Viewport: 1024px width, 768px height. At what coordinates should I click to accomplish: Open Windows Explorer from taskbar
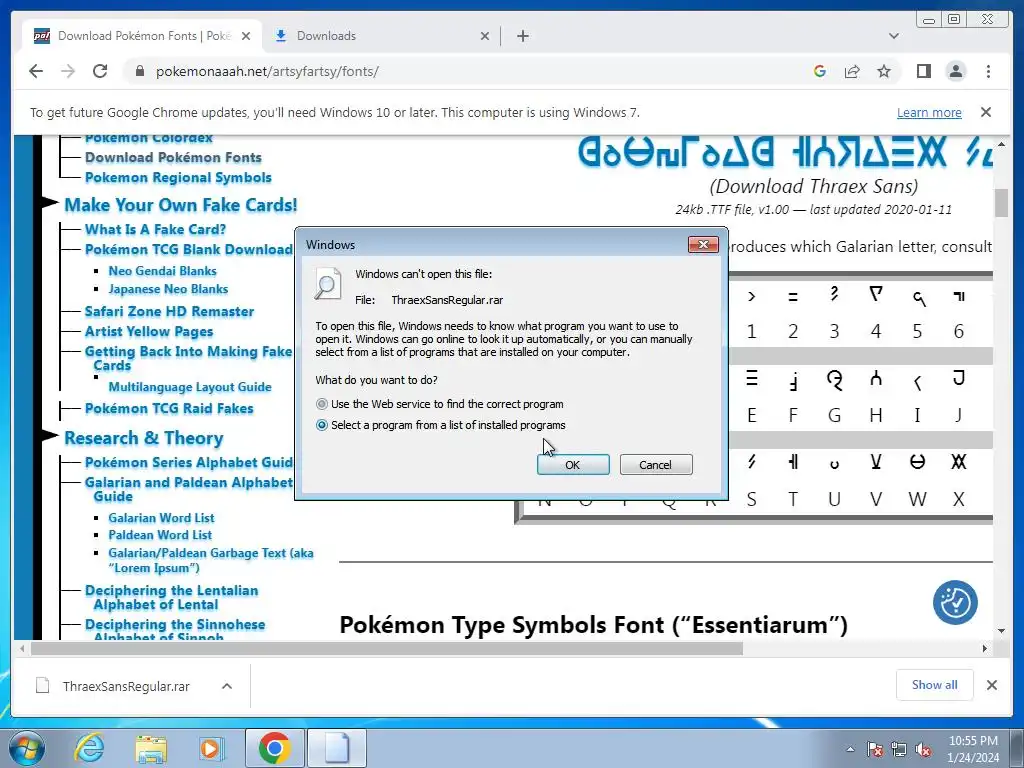151,748
